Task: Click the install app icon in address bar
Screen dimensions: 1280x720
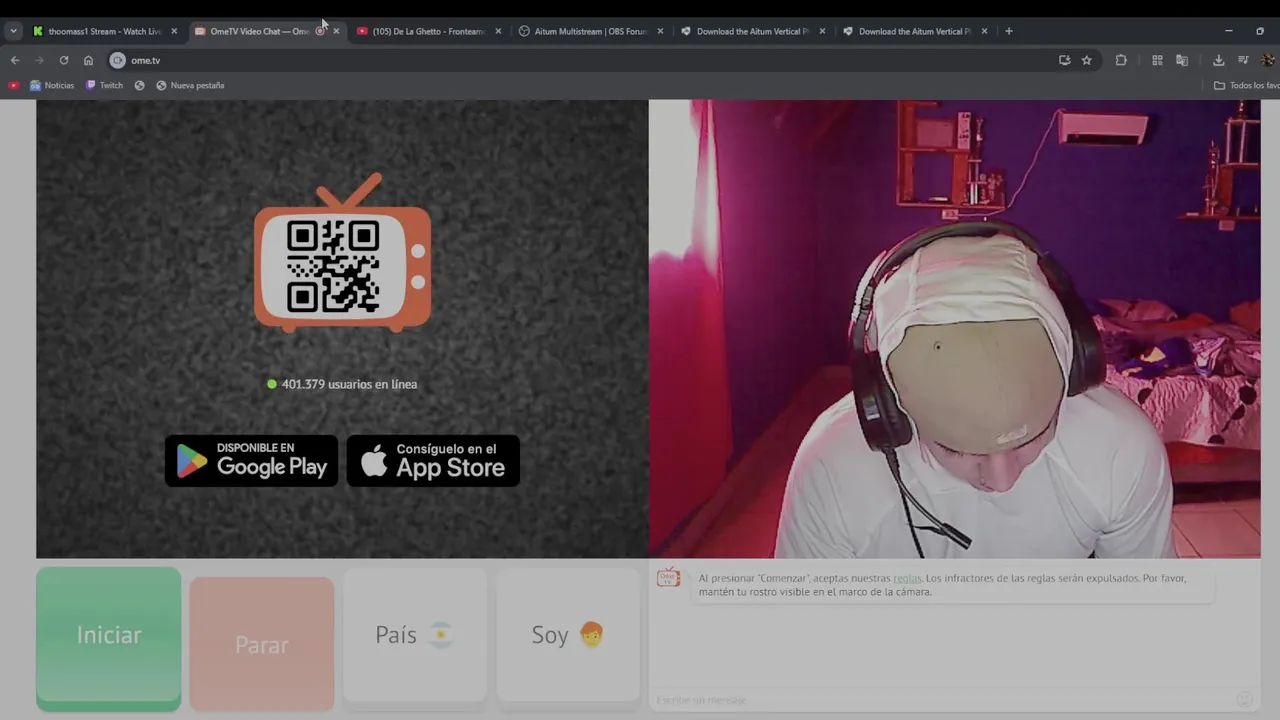Action: click(1065, 60)
